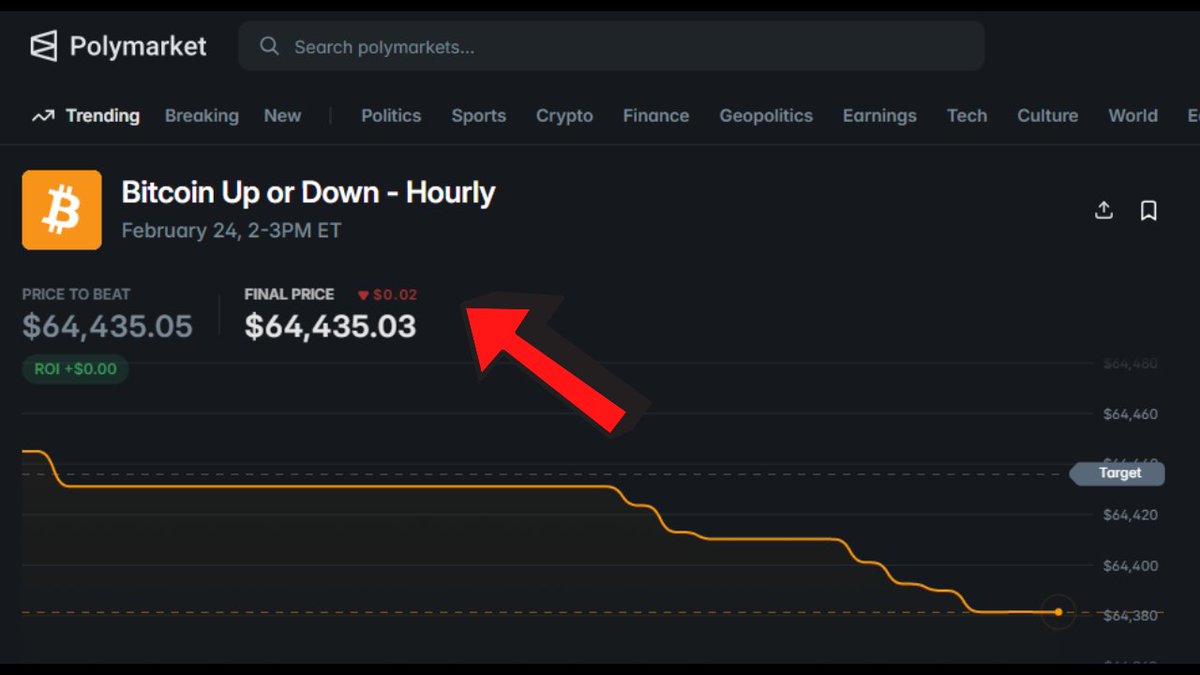1200x675 pixels.
Task: Click the Bitcoin market thumbnail
Action: click(62, 210)
